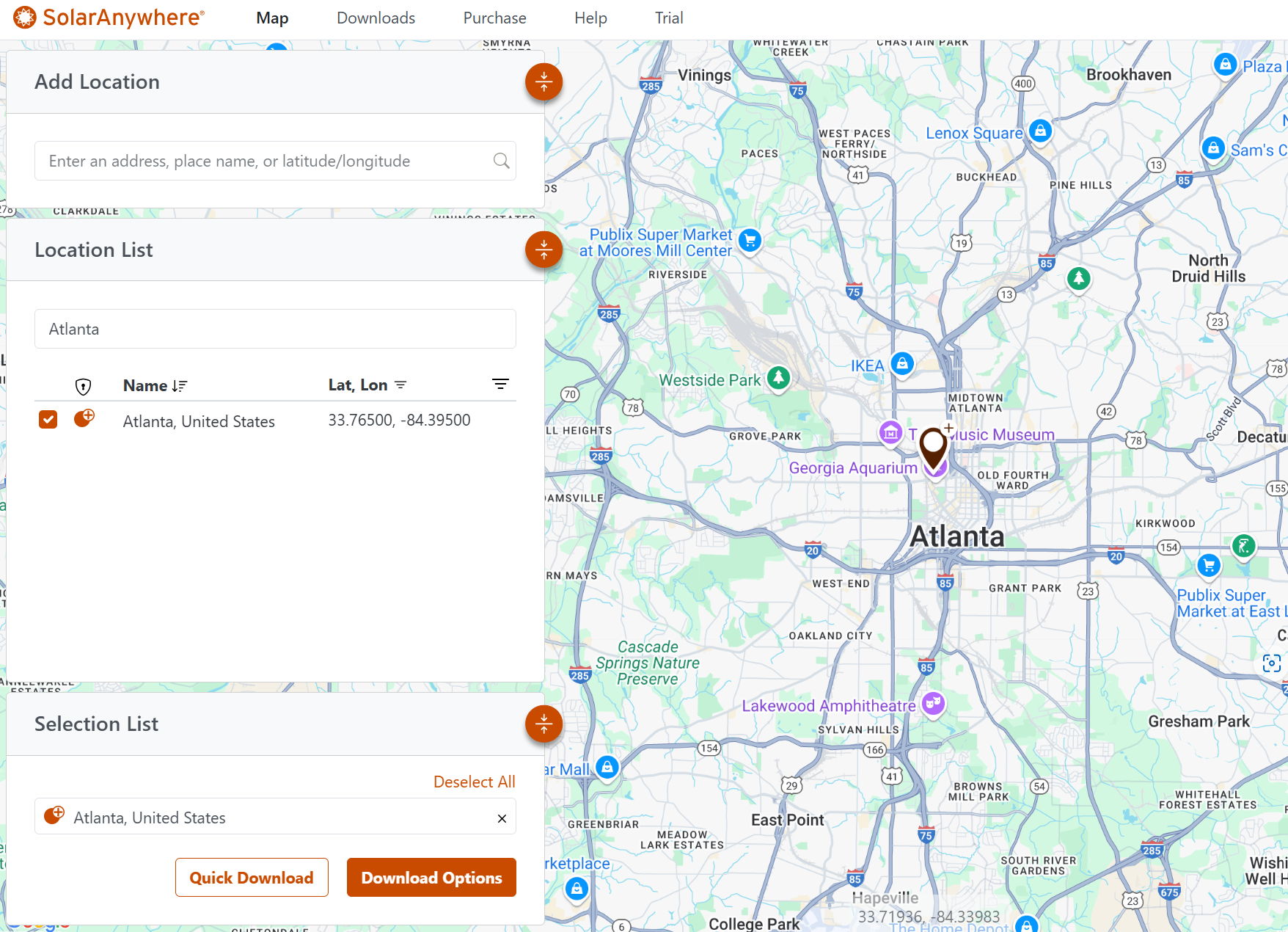Click the SolarAnywhere logo

pyautogui.click(x=109, y=18)
